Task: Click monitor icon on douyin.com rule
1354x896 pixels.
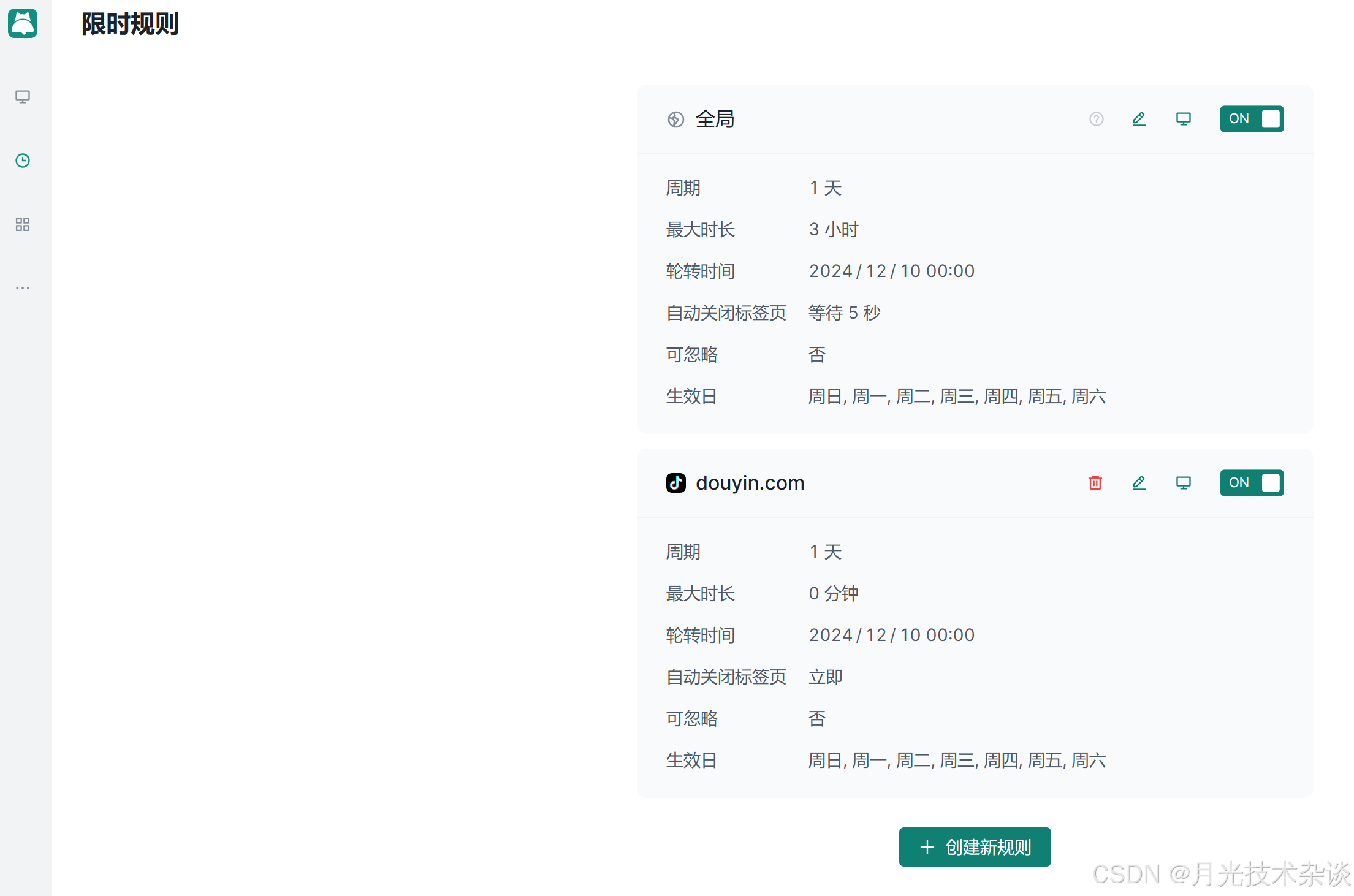Action: [1183, 483]
